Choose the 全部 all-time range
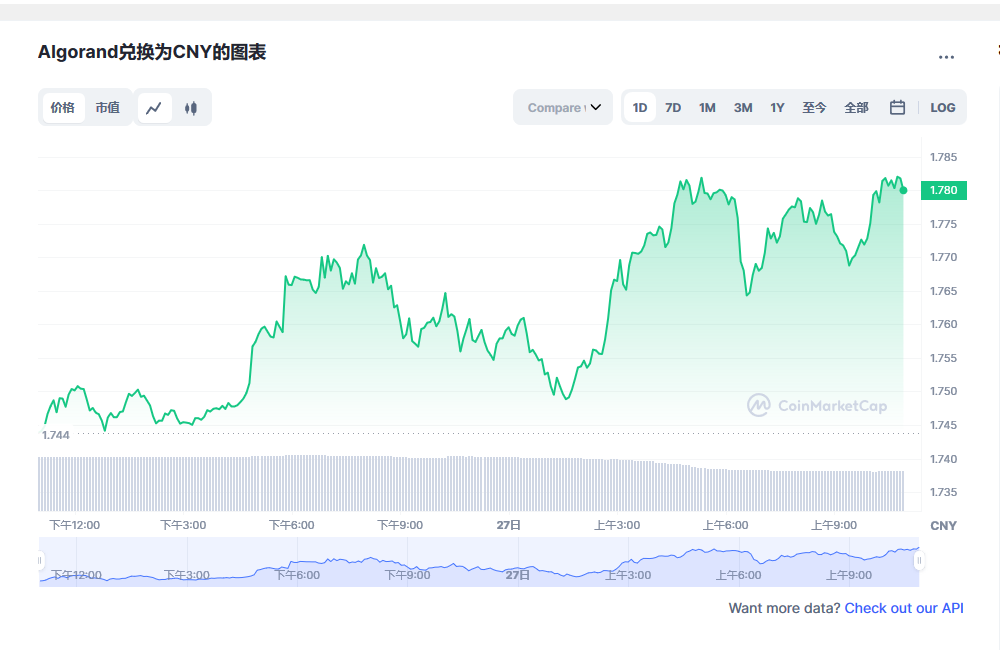The width and height of the screenshot is (1000, 650). [857, 107]
